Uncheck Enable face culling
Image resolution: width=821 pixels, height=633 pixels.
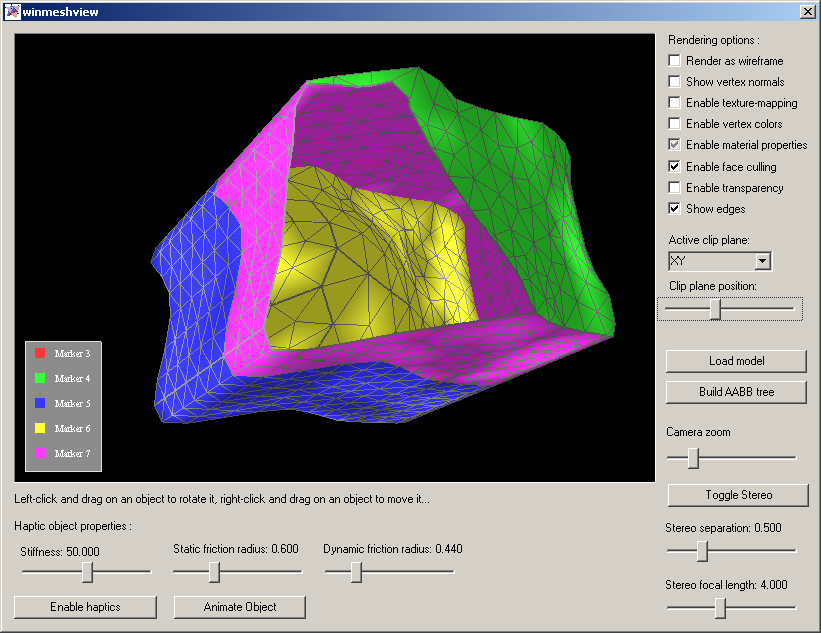click(675, 167)
